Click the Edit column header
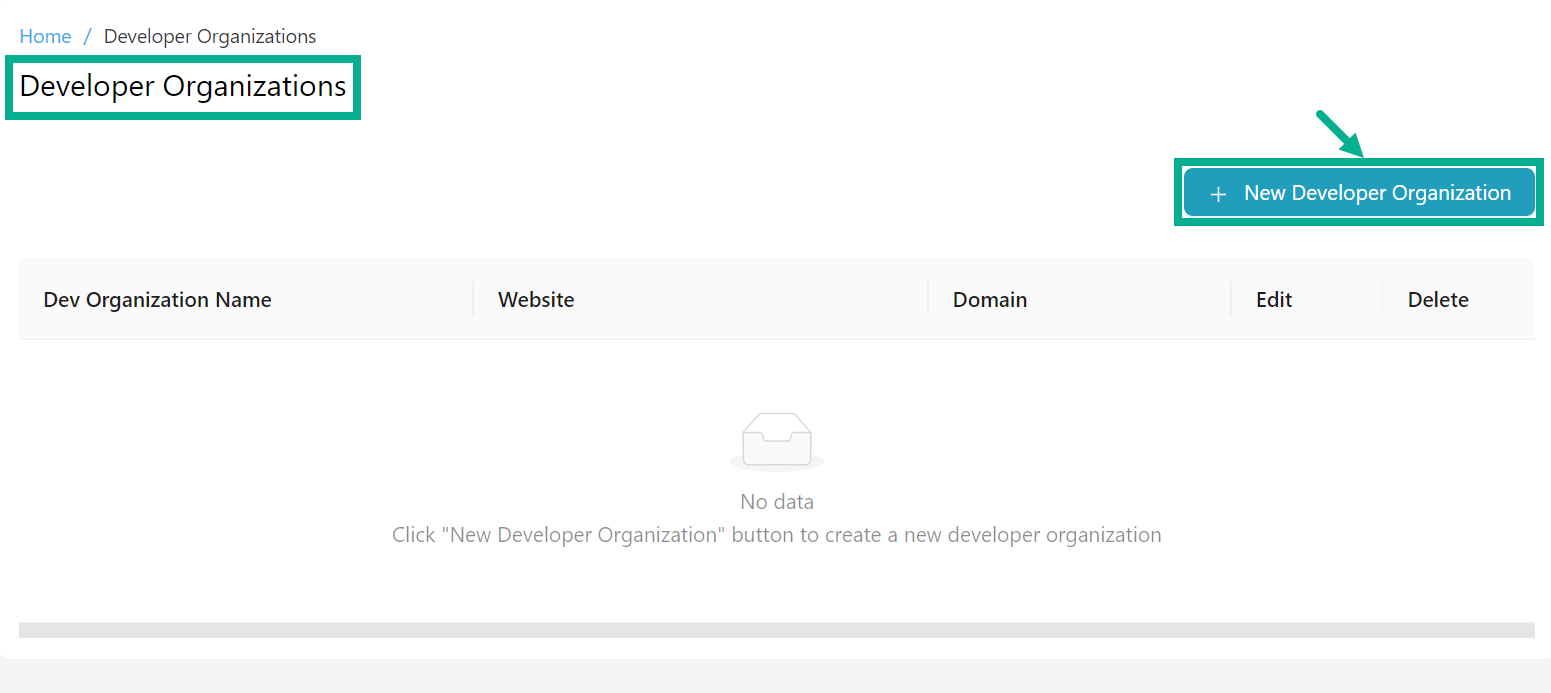 point(1274,300)
